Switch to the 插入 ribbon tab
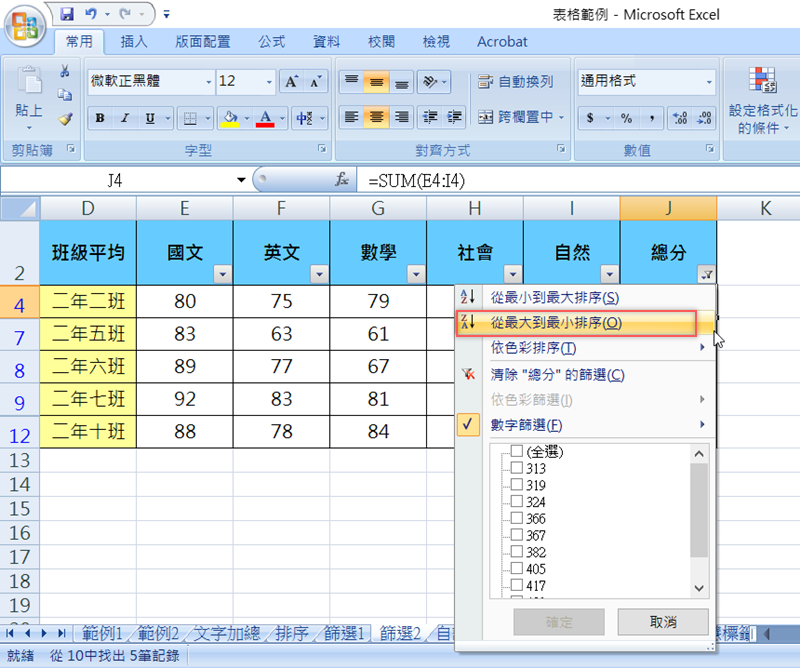Viewport: 800px width, 668px height. click(134, 42)
